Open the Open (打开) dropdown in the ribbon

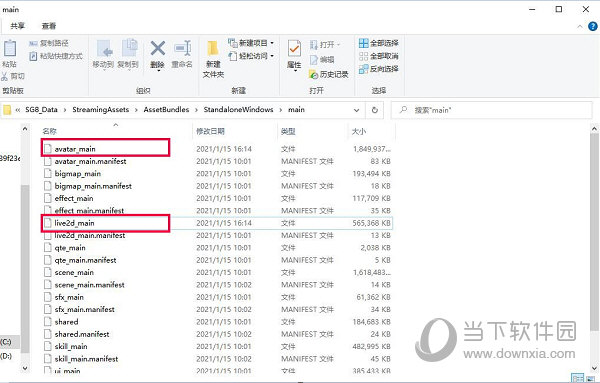(x=325, y=45)
